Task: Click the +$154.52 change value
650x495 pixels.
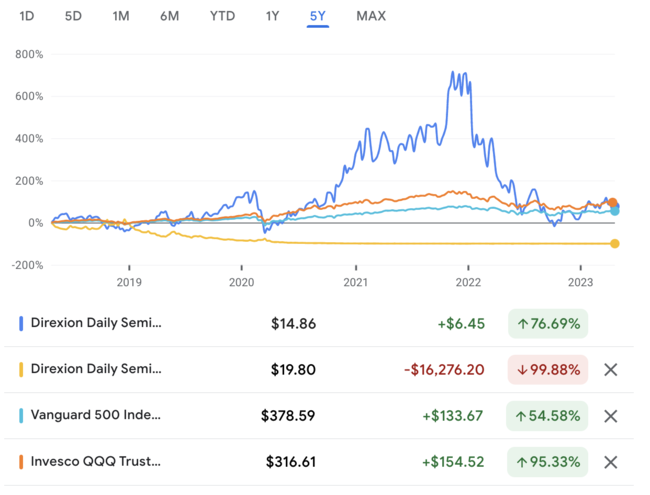Action: coord(453,462)
